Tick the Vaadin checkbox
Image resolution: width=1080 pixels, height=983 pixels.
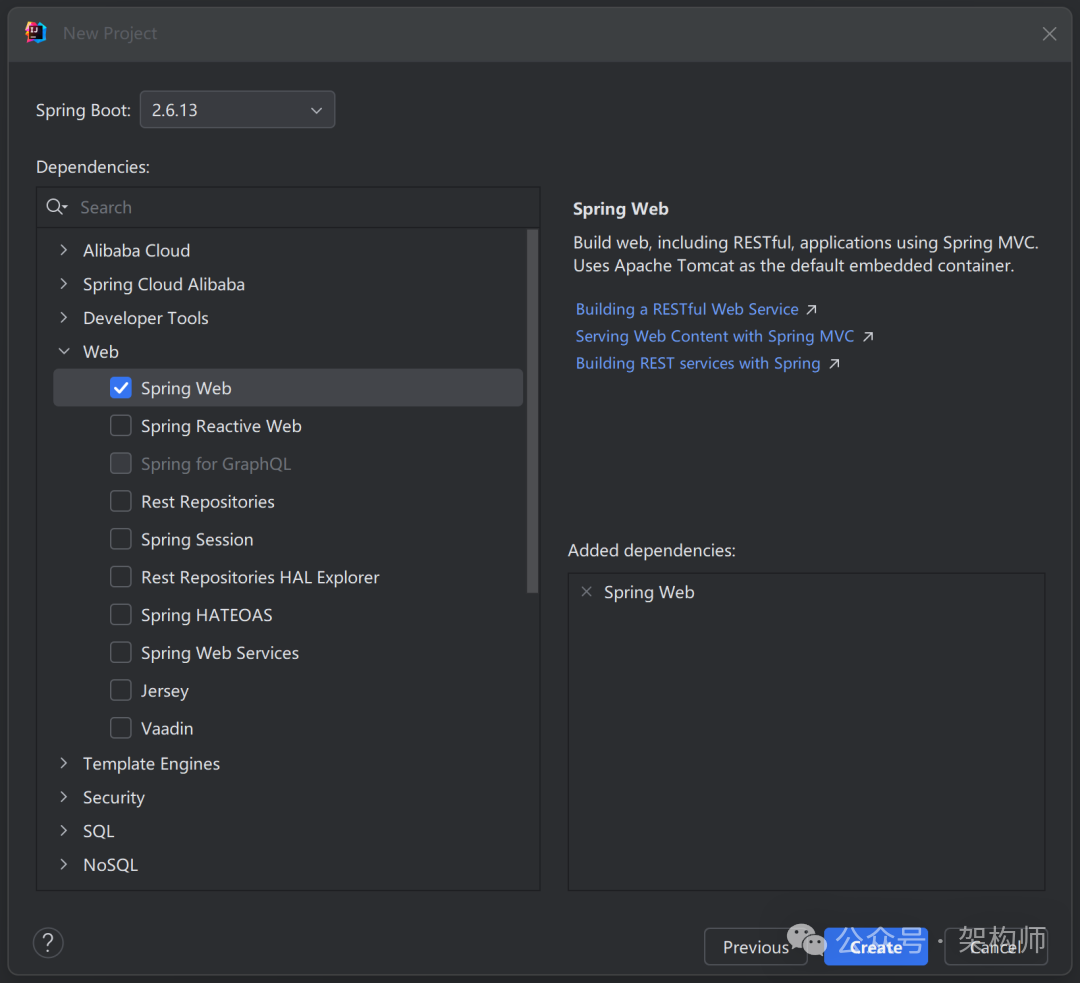(121, 728)
